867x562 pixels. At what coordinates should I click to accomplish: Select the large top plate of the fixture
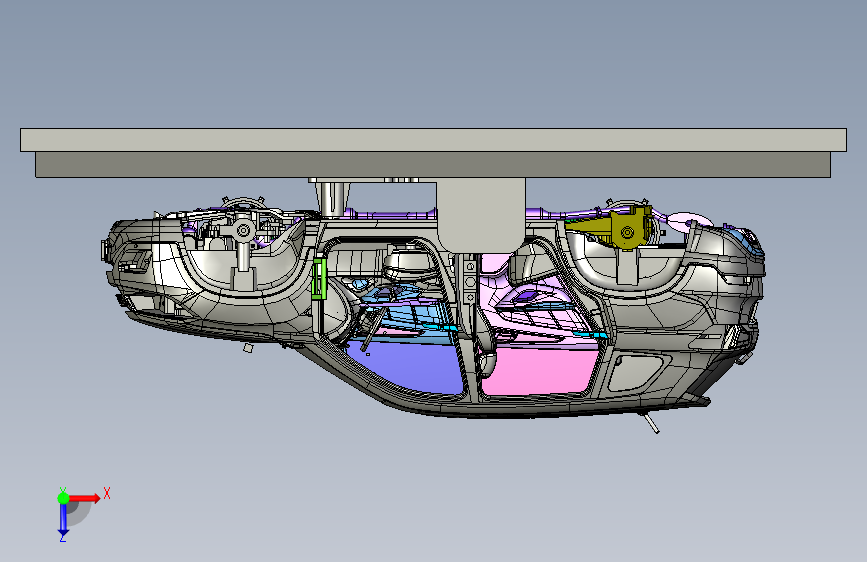[x=433, y=140]
